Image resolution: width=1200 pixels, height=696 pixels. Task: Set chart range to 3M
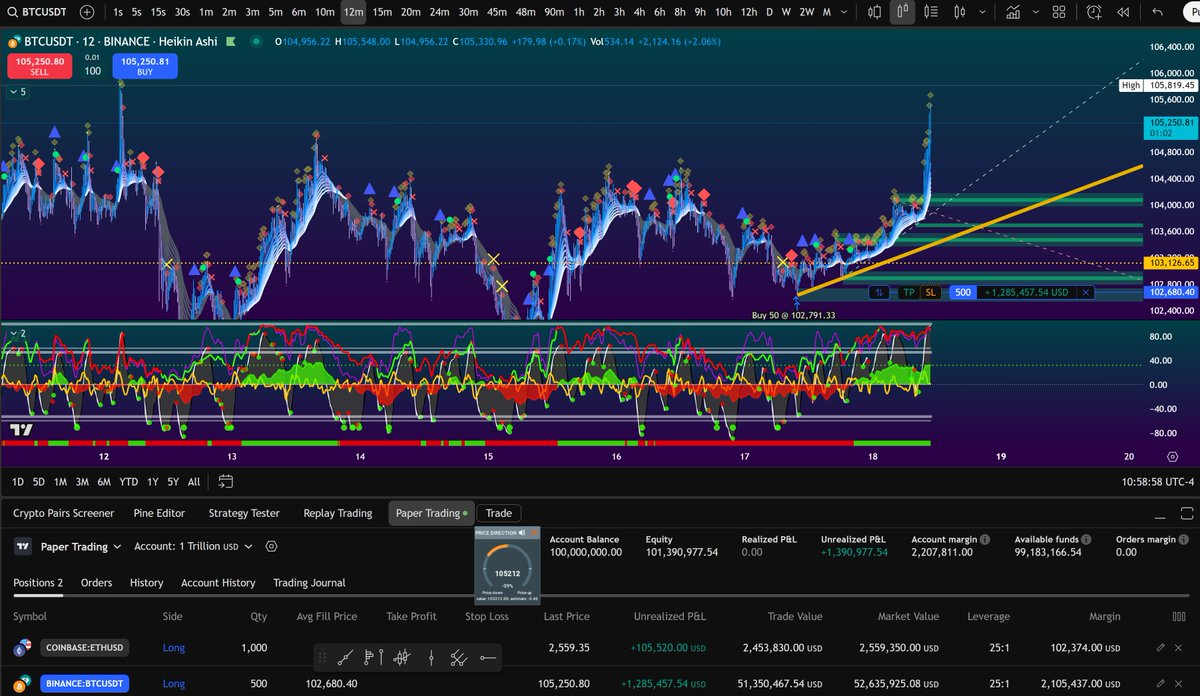(x=82, y=482)
